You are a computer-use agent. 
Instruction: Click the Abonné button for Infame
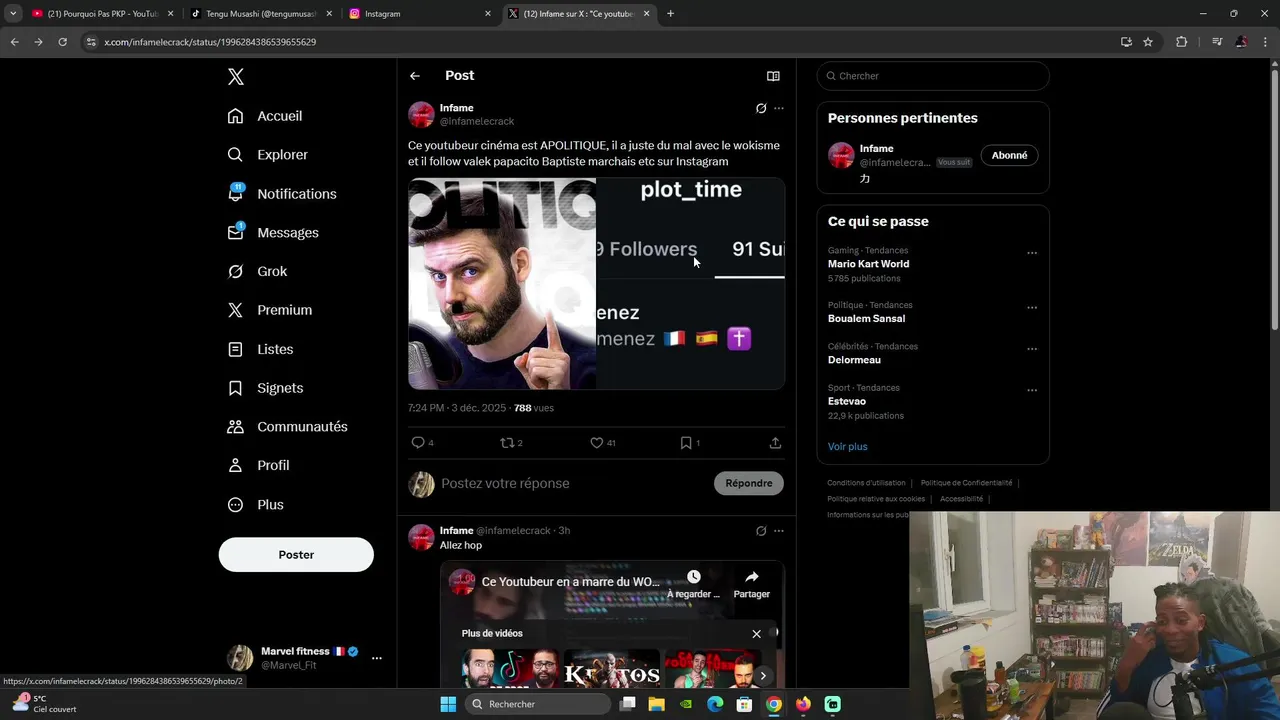pos(1009,156)
